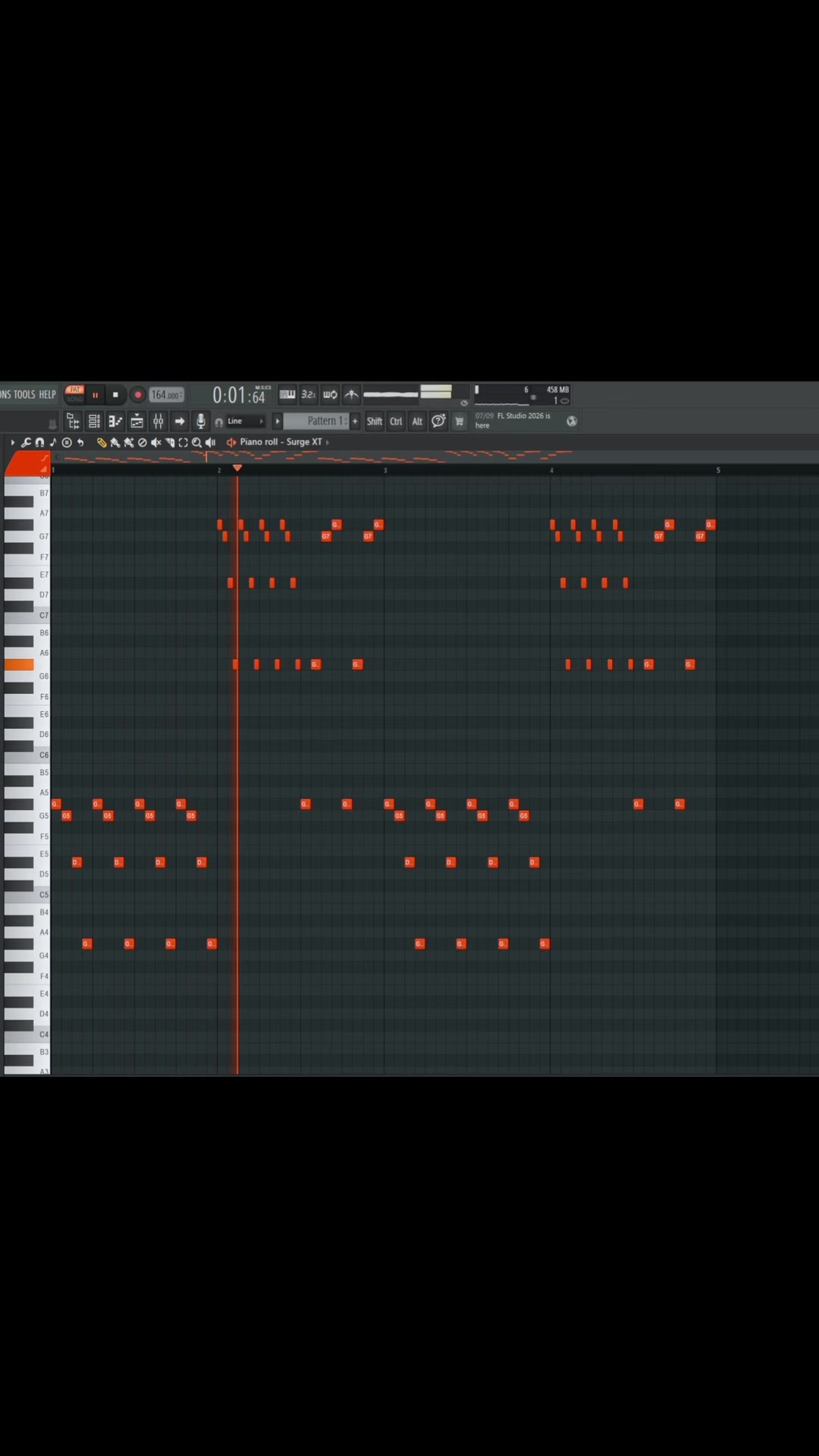Select the Slice tool
The width and height of the screenshot is (819, 1456).
(170, 442)
